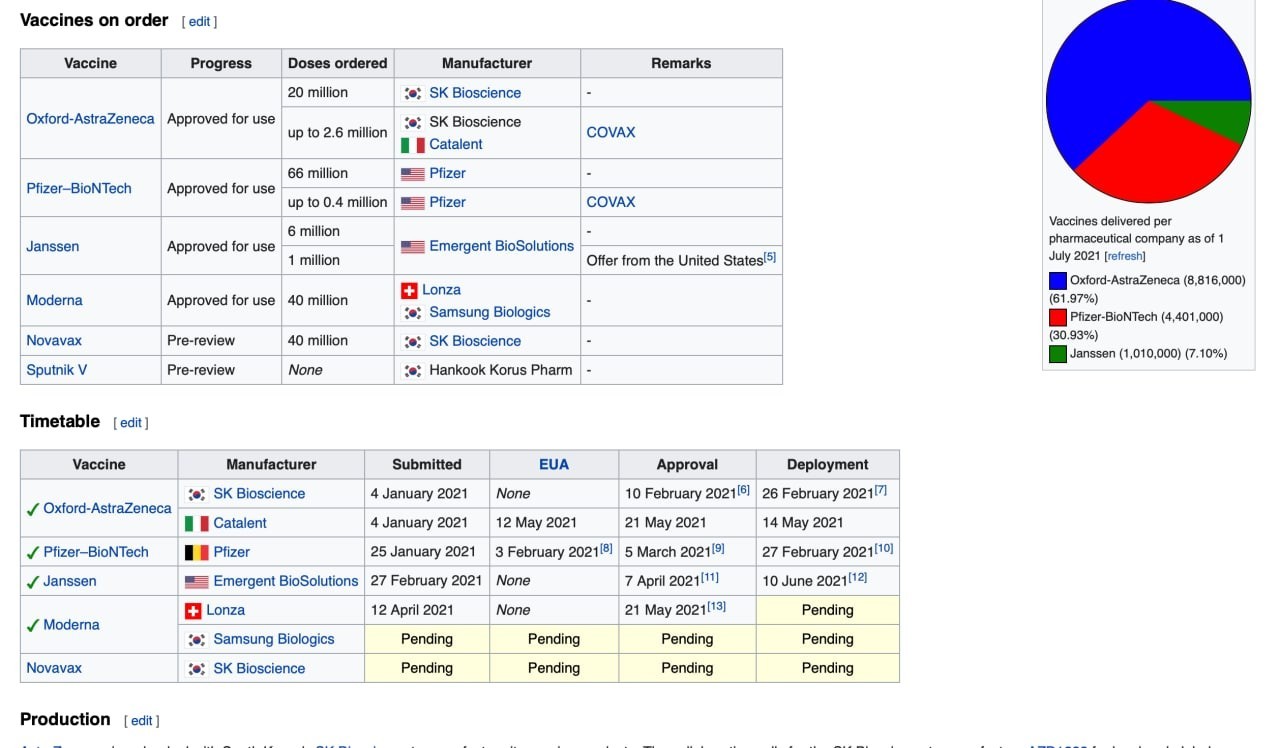Click the green Janssen legend swatch

[1058, 354]
